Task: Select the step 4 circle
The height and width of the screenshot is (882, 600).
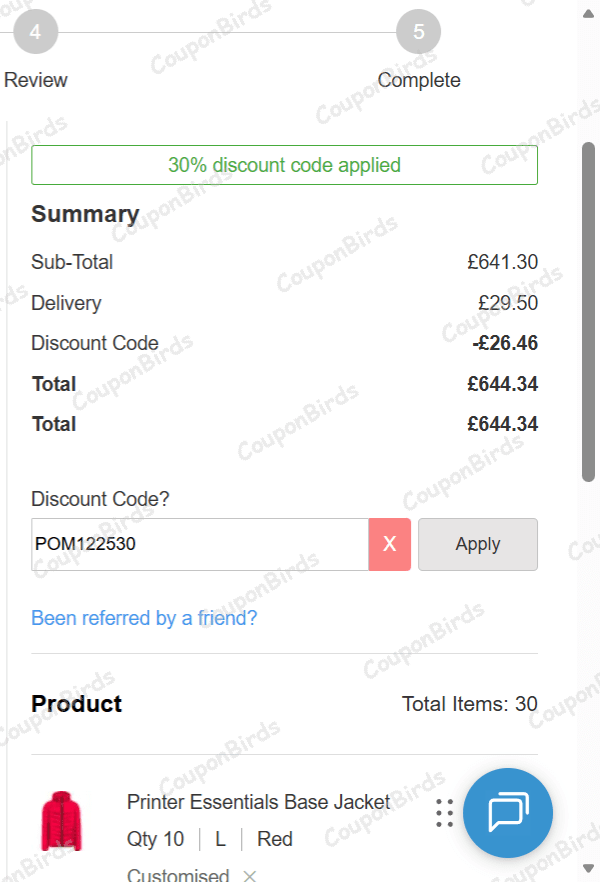Action: pyautogui.click(x=35, y=32)
